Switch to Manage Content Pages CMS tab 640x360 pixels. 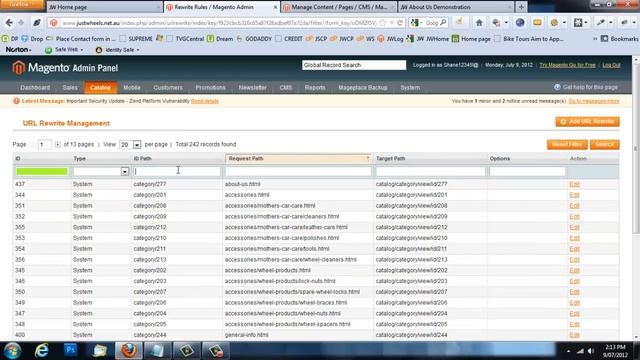339,7
